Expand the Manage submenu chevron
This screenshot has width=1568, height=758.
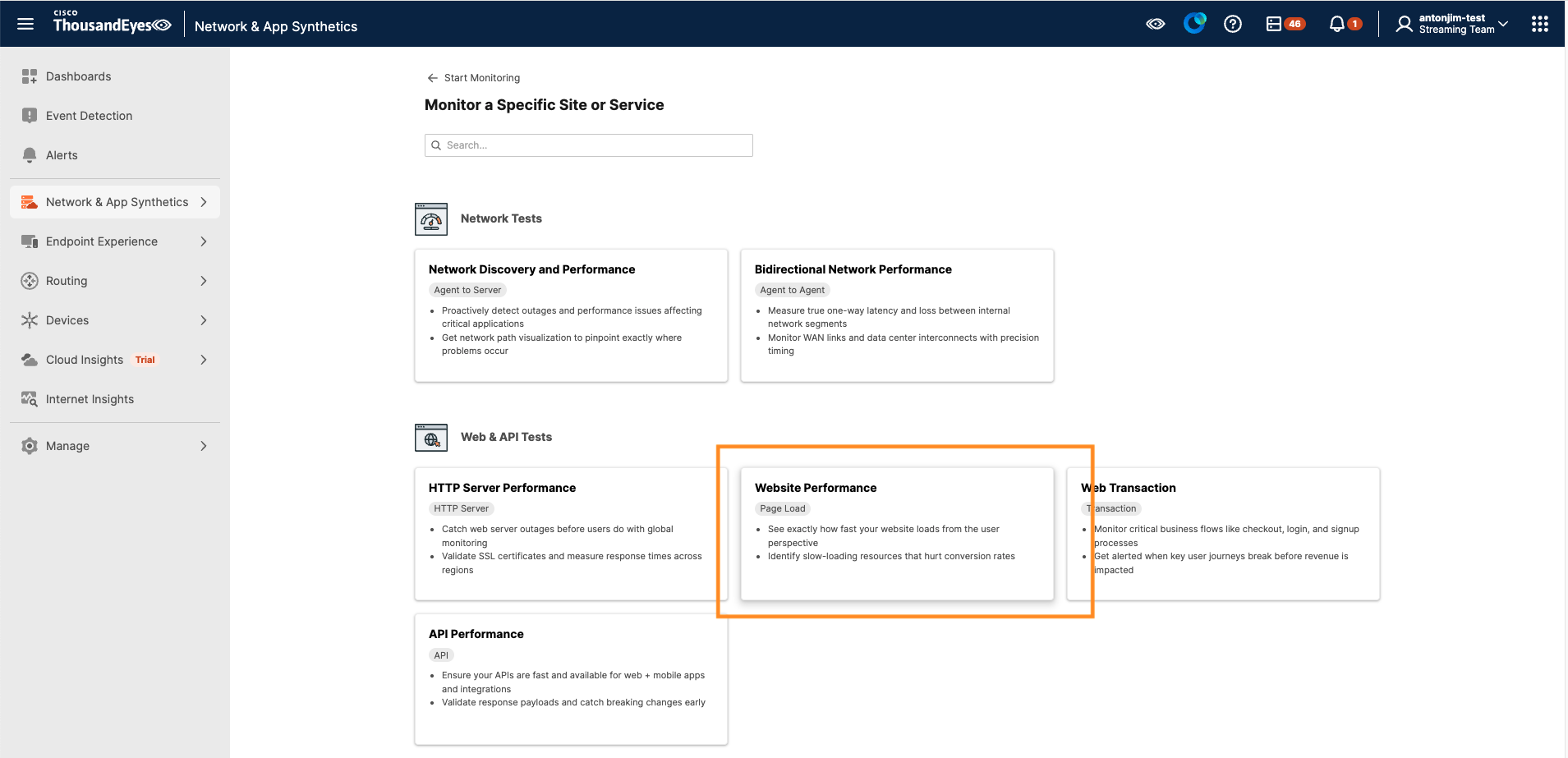click(204, 446)
